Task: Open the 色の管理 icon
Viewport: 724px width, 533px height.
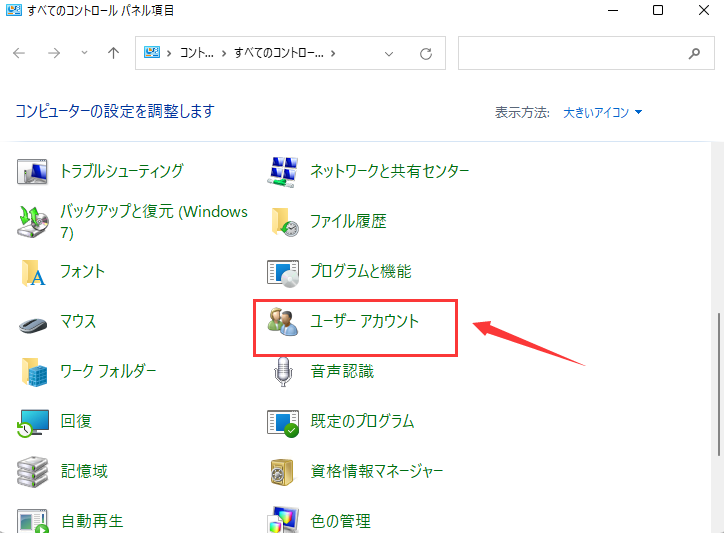Action: (283, 520)
